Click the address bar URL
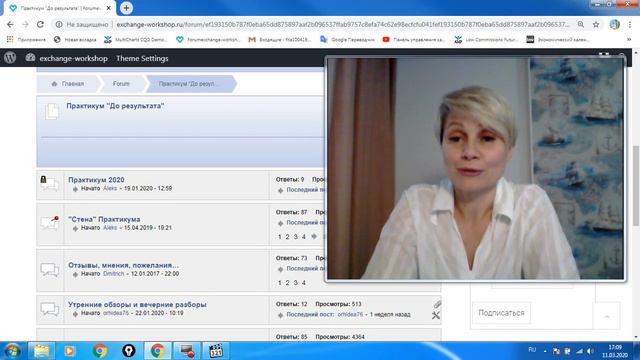 click(343, 24)
